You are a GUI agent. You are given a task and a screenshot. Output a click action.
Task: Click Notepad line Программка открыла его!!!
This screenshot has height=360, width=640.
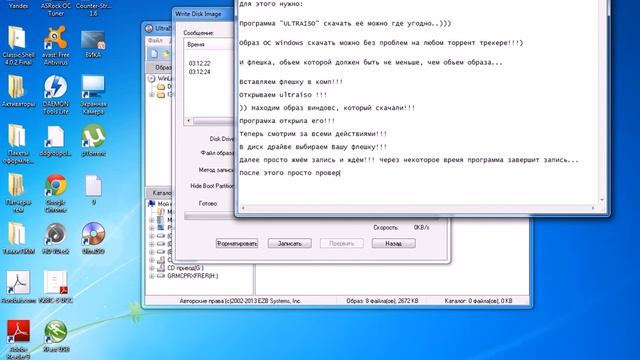[x=287, y=121]
